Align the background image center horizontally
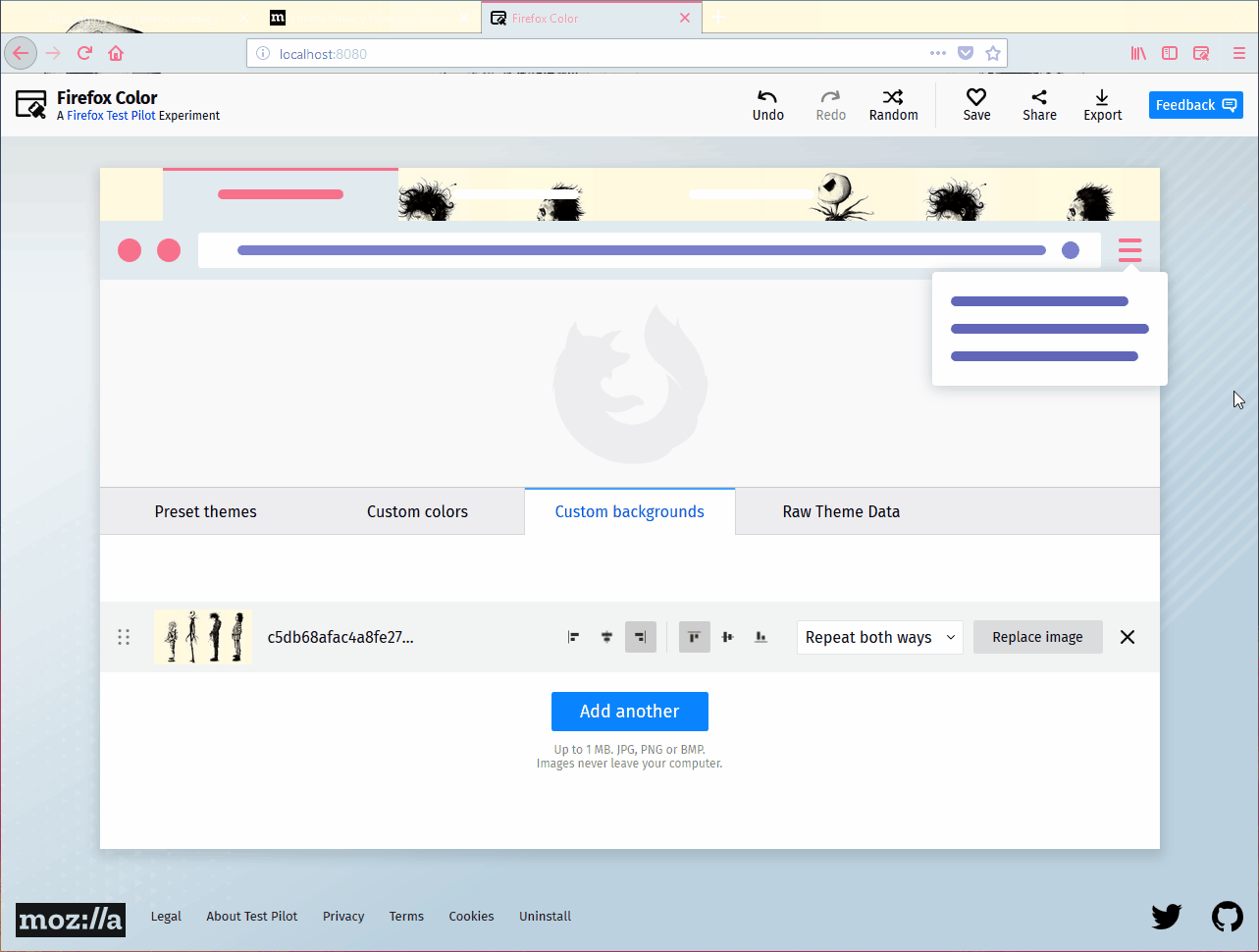The height and width of the screenshot is (952, 1259). (607, 637)
